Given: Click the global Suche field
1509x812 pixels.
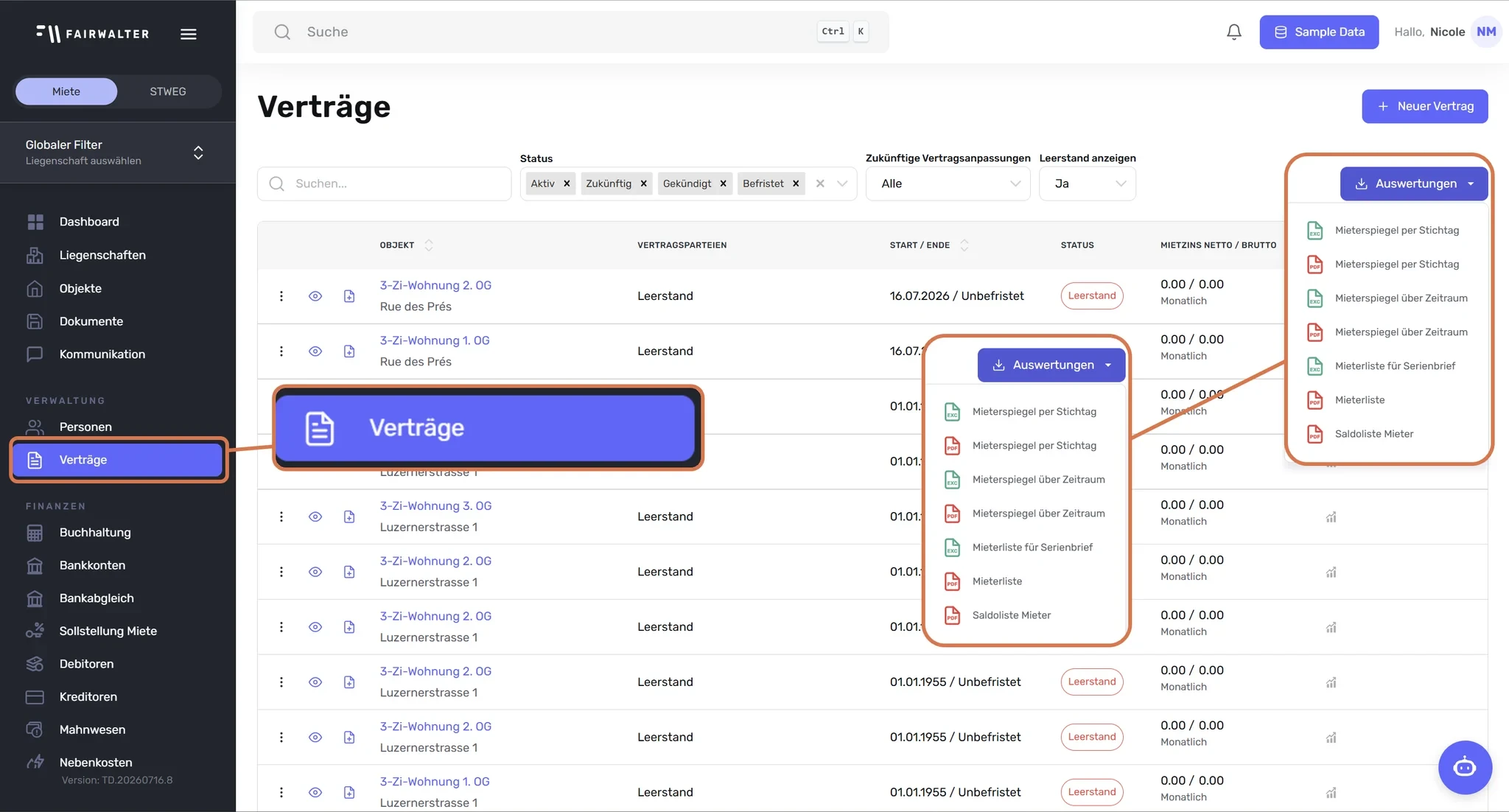Looking at the screenshot, I should click(x=571, y=32).
